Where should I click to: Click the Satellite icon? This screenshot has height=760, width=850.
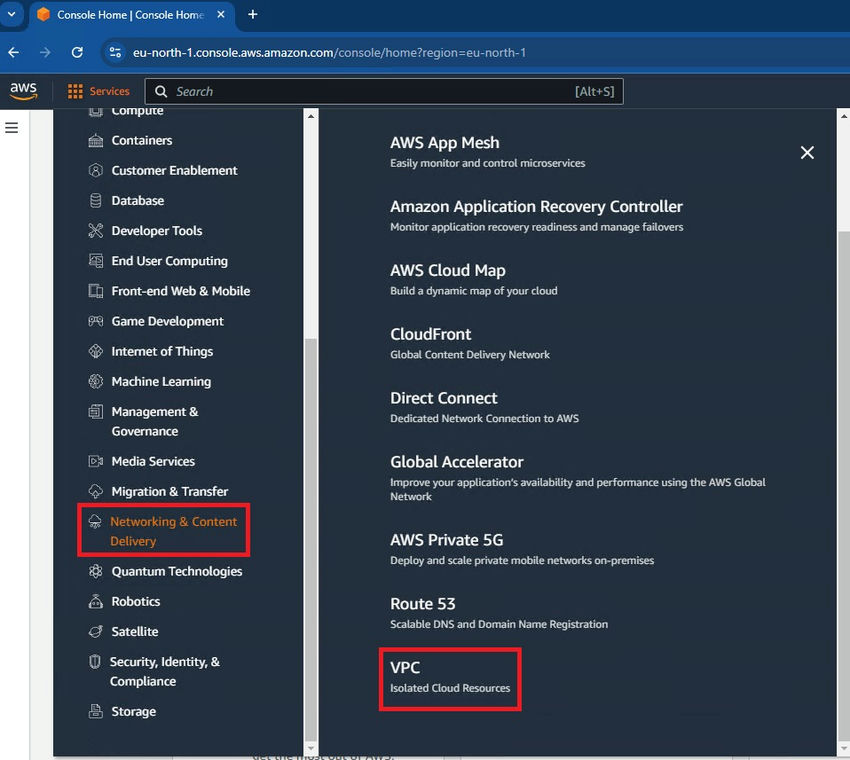pyautogui.click(x=95, y=632)
